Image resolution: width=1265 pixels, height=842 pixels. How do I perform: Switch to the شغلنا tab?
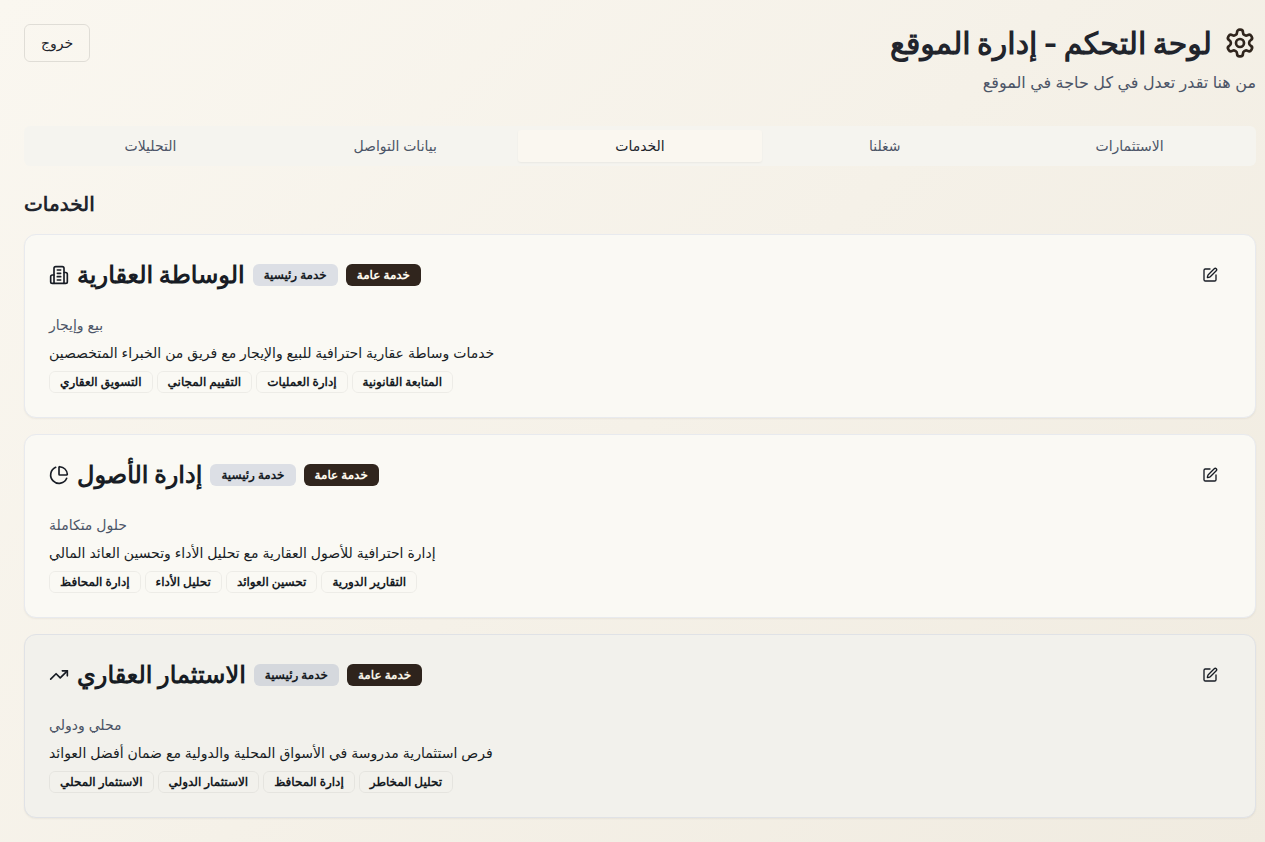(x=884, y=146)
